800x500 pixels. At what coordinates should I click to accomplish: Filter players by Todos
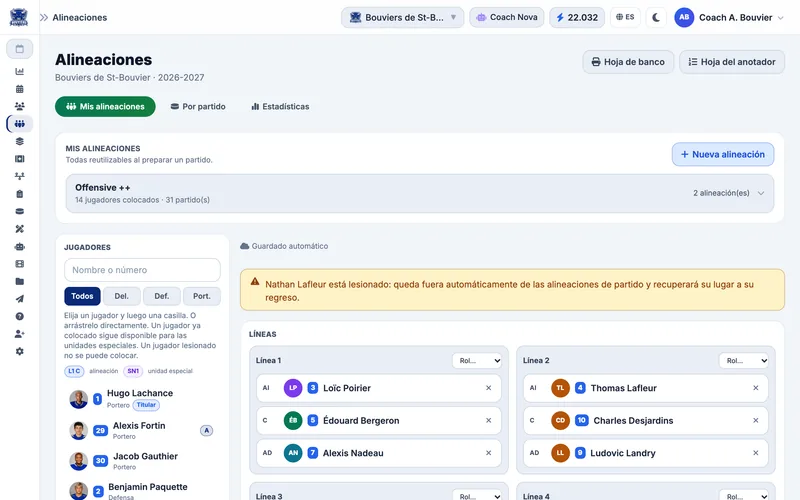point(82,296)
